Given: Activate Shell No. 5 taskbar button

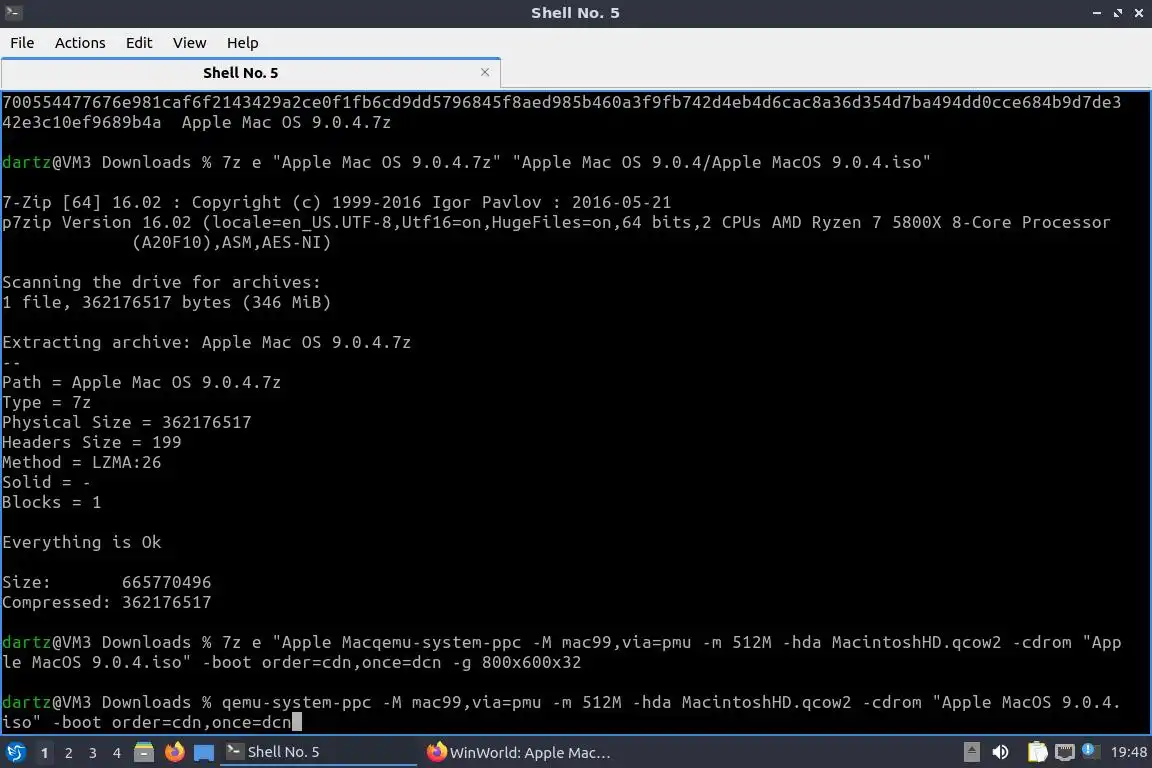Looking at the screenshot, I should (x=318, y=752).
